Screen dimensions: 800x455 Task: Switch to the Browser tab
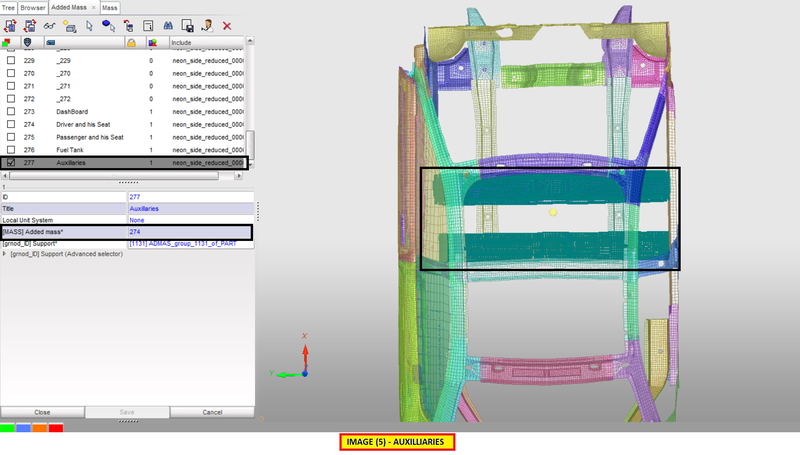pos(34,6)
